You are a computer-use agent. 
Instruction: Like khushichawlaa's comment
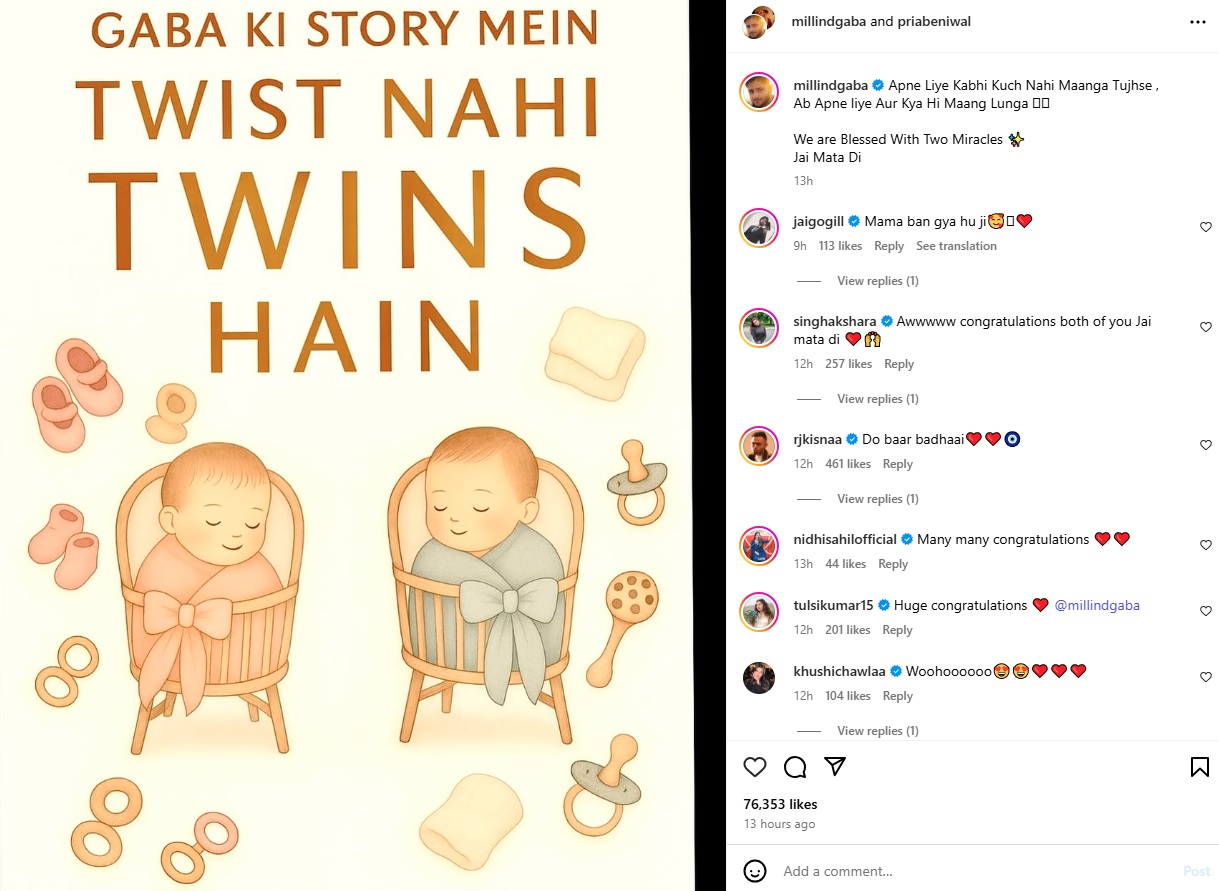pos(1206,677)
